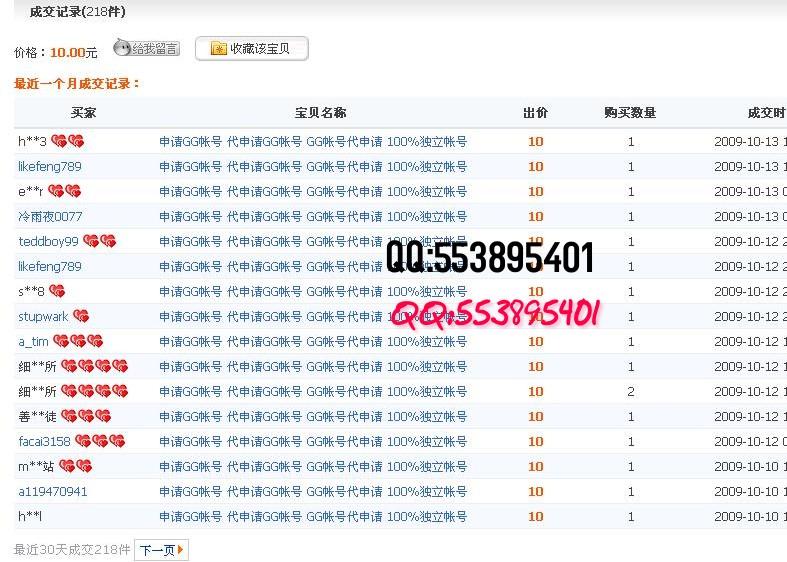The image size is (787, 562).
Task: Open buyer profile 冷雨夜0077
Action: [x=50, y=217]
